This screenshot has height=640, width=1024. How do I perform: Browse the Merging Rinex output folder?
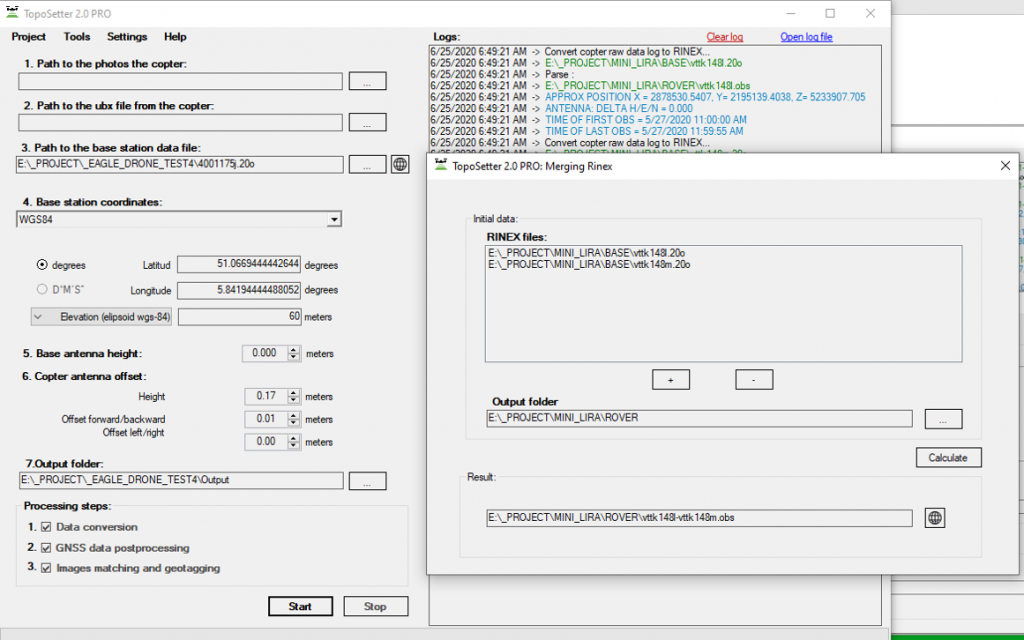pos(943,419)
